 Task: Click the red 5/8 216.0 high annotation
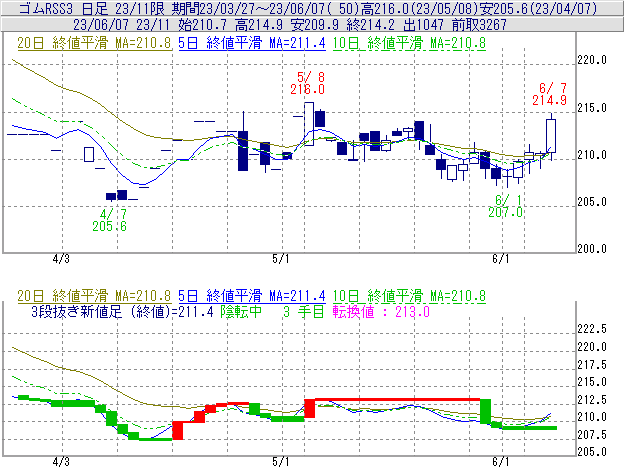pyautogui.click(x=307, y=83)
